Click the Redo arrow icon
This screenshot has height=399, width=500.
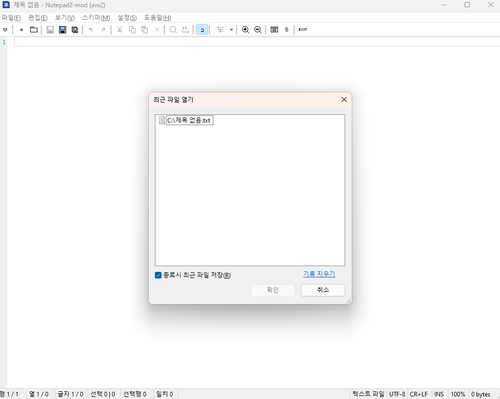tap(103, 30)
